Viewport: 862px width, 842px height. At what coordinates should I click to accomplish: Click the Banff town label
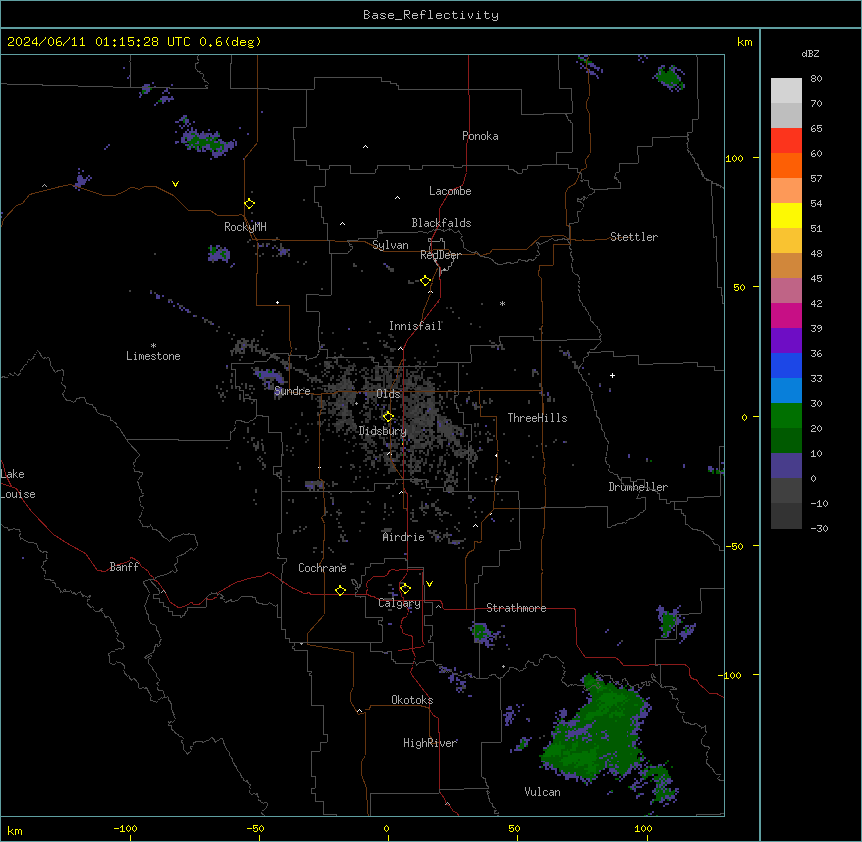click(x=124, y=567)
